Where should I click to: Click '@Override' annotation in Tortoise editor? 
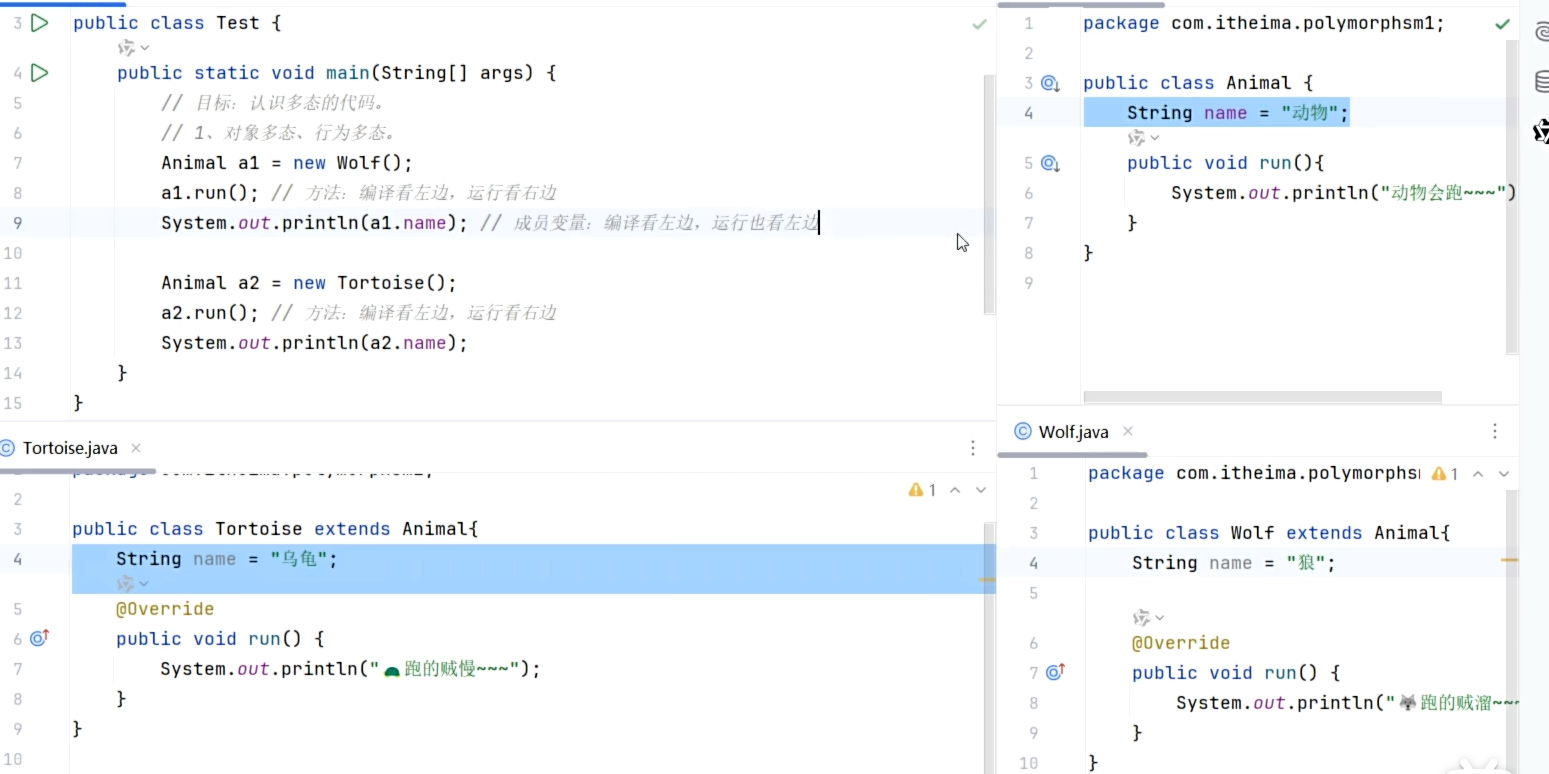165,609
